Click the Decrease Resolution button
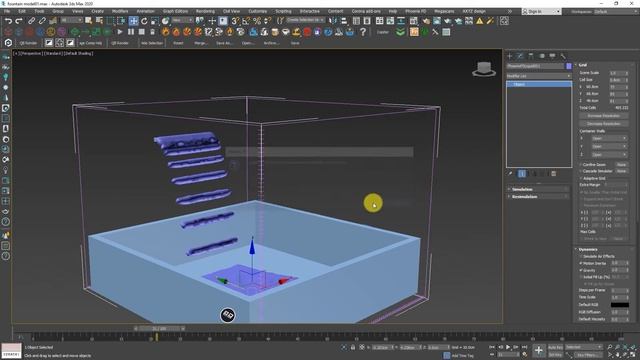The width and height of the screenshot is (640, 360). tap(604, 124)
